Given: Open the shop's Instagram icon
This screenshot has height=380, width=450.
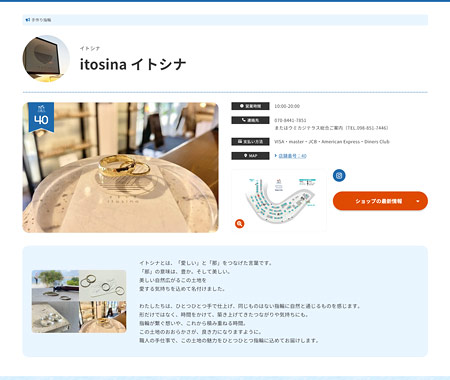Looking at the screenshot, I should 339,175.
